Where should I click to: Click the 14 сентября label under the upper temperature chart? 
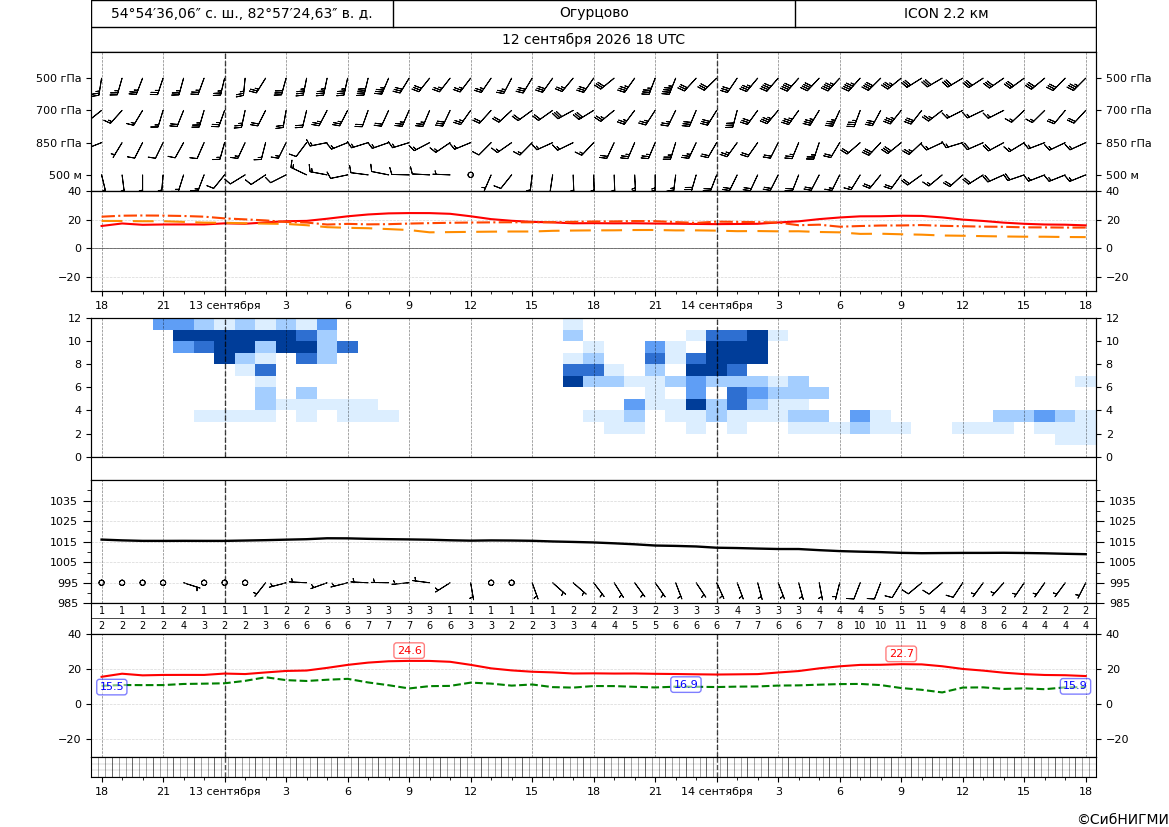point(716,305)
